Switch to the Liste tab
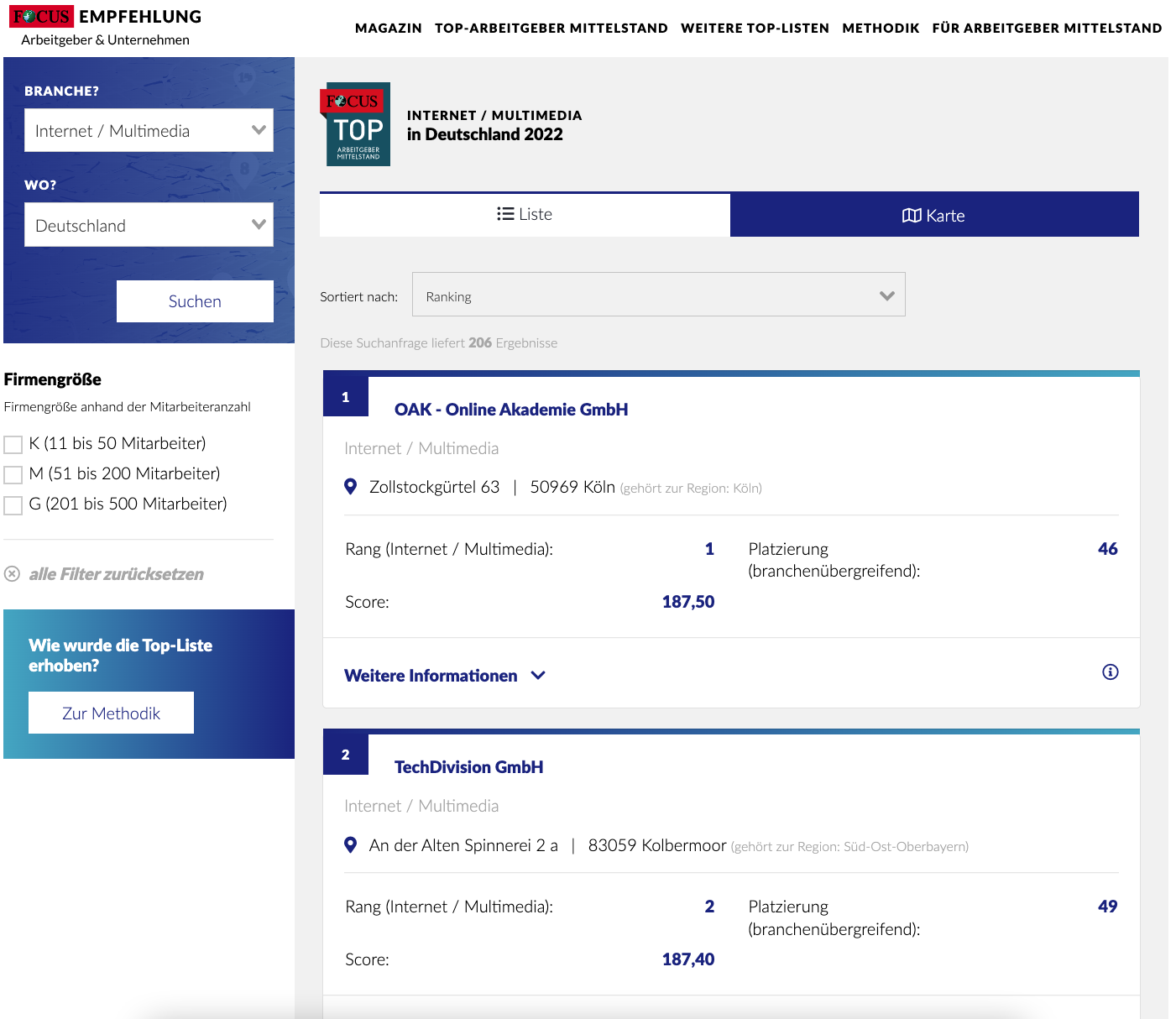The image size is (1176, 1019). tap(525, 214)
